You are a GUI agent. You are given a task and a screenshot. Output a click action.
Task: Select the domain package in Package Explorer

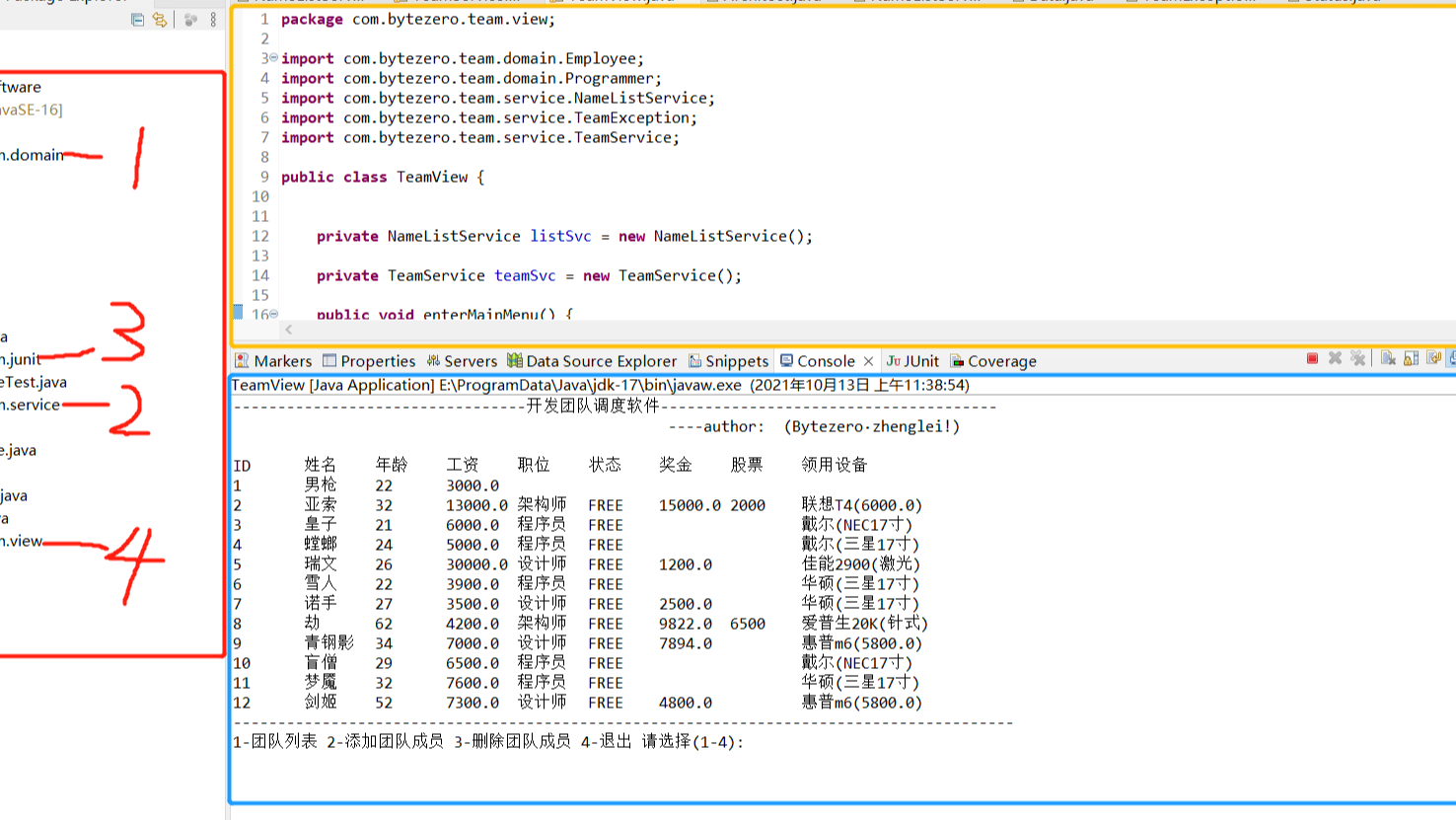32,155
